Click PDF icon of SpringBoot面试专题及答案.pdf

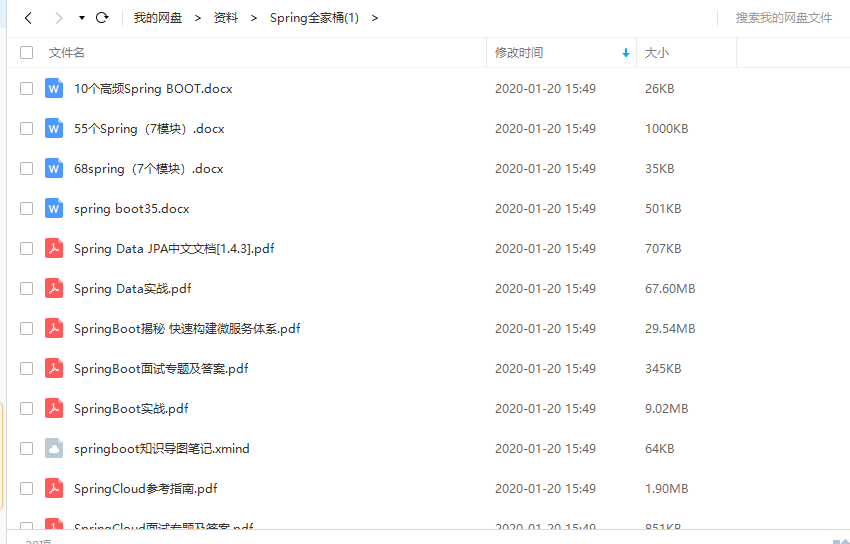click(54, 368)
